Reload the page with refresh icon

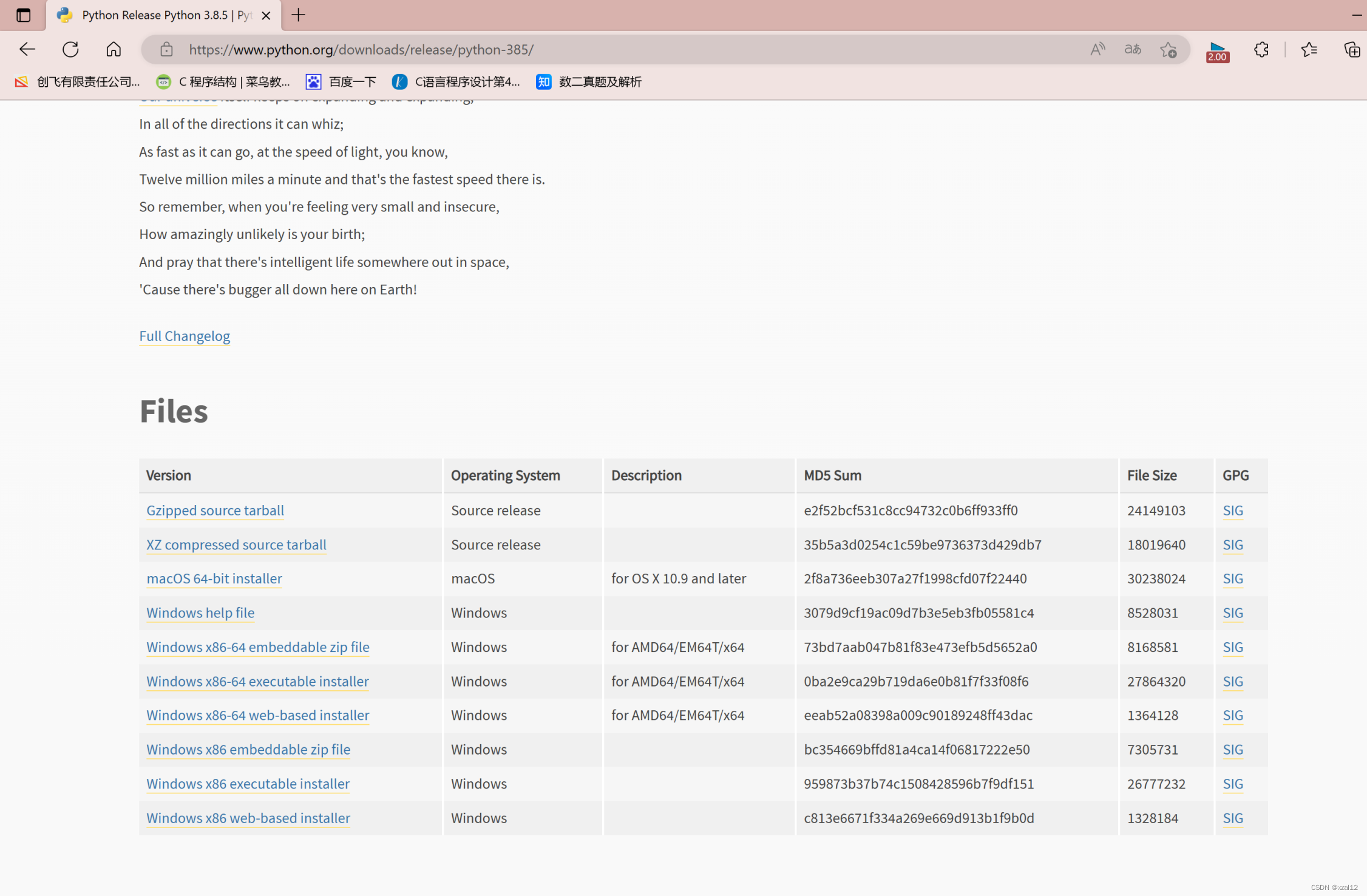coord(70,49)
